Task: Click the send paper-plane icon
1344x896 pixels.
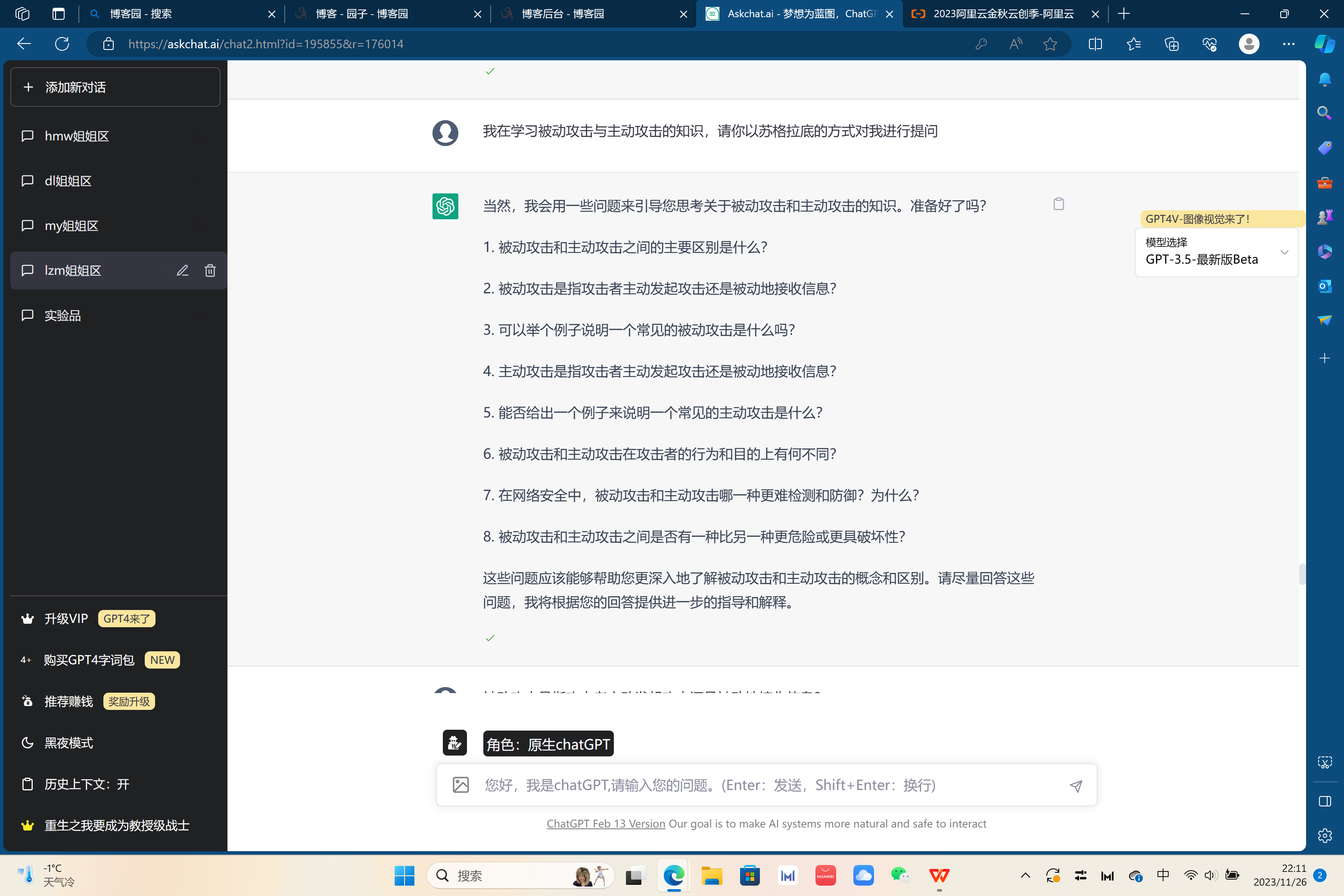Action: tap(1076, 786)
